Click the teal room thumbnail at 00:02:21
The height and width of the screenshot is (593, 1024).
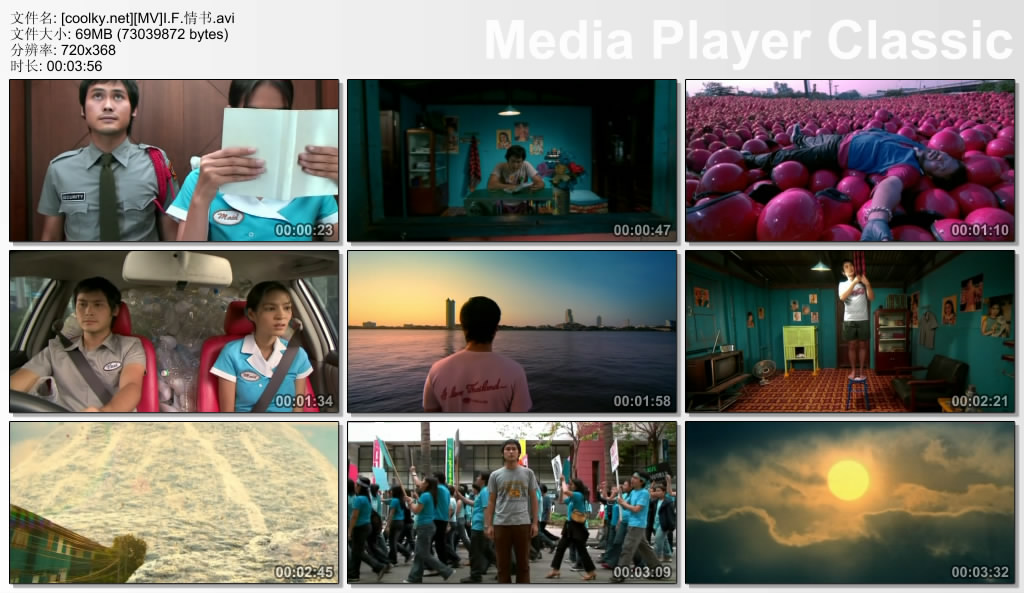tap(850, 332)
